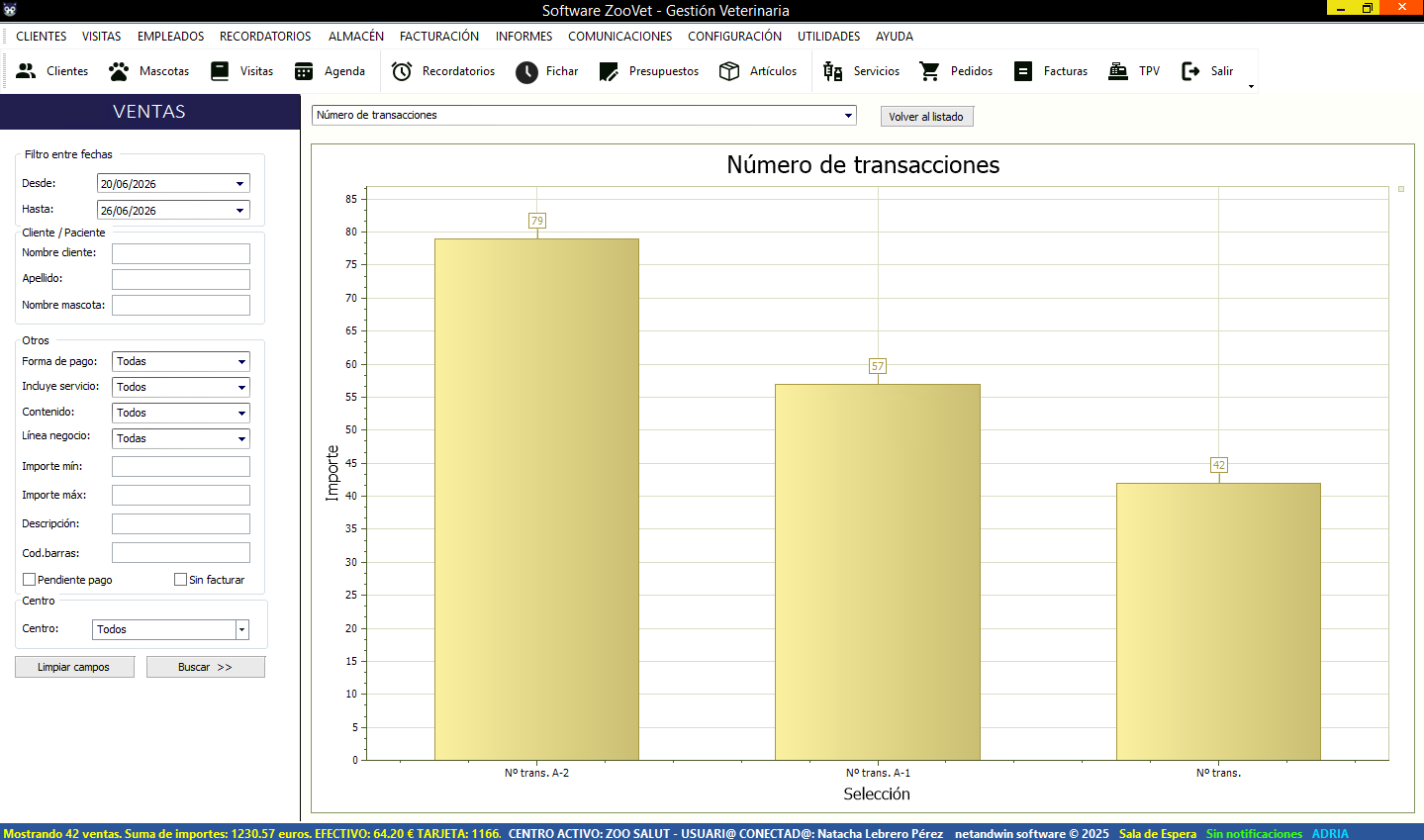This screenshot has height=840, width=1424.
Task: Open the RECORDATORIOS menu
Action: pos(265,37)
